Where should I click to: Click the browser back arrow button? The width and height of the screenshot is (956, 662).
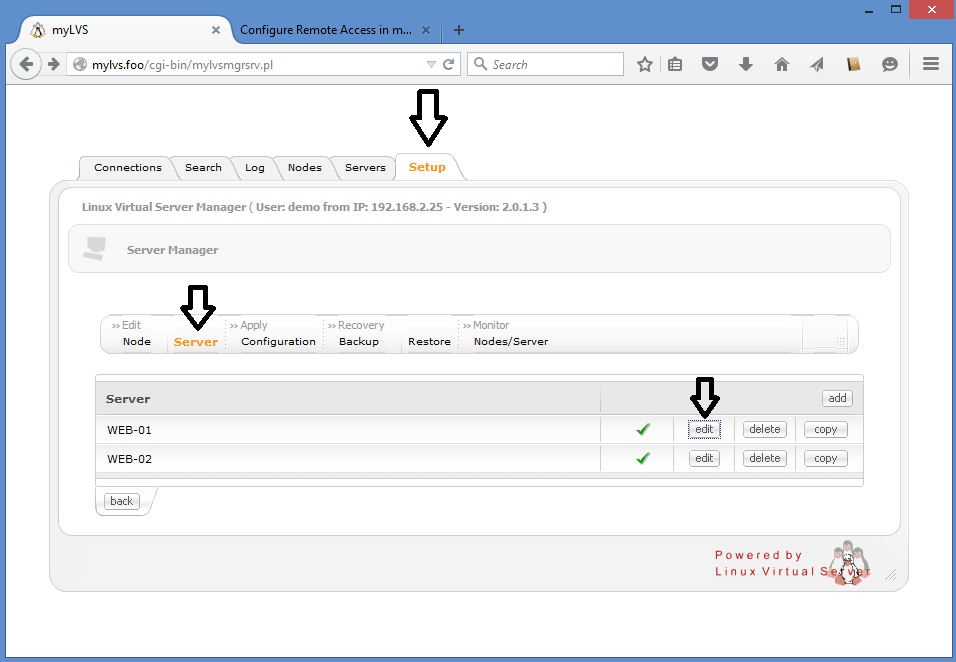click(x=27, y=64)
